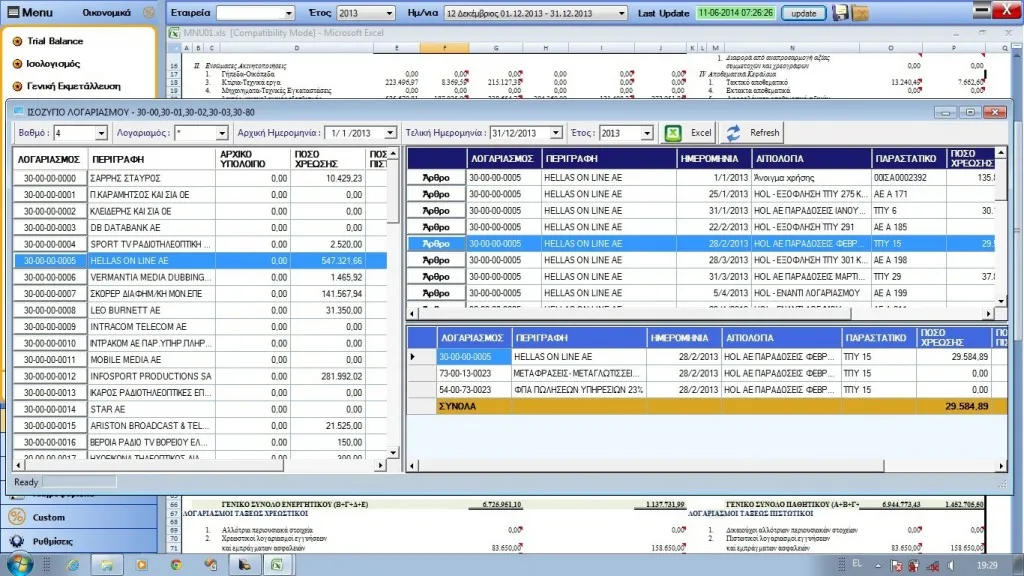Viewport: 1024px width, 576px height.
Task: Launch Chrome from the taskbar
Action: coord(176,565)
